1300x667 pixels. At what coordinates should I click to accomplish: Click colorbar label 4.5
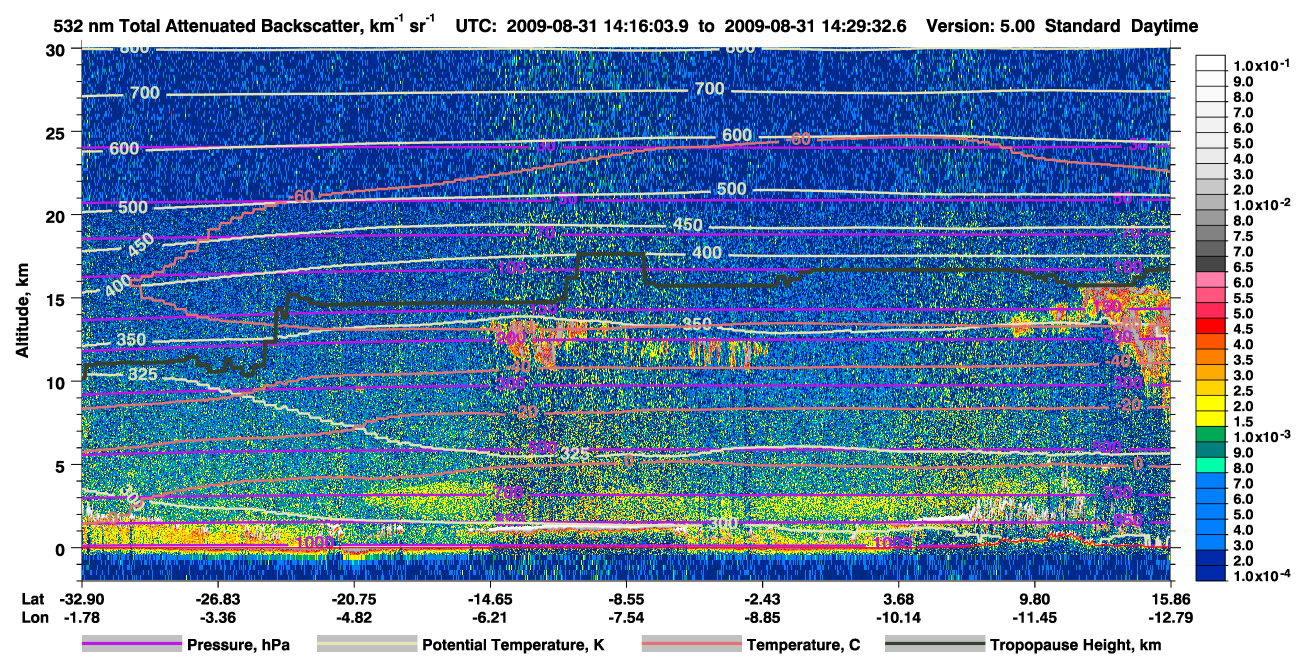(x=1242, y=330)
